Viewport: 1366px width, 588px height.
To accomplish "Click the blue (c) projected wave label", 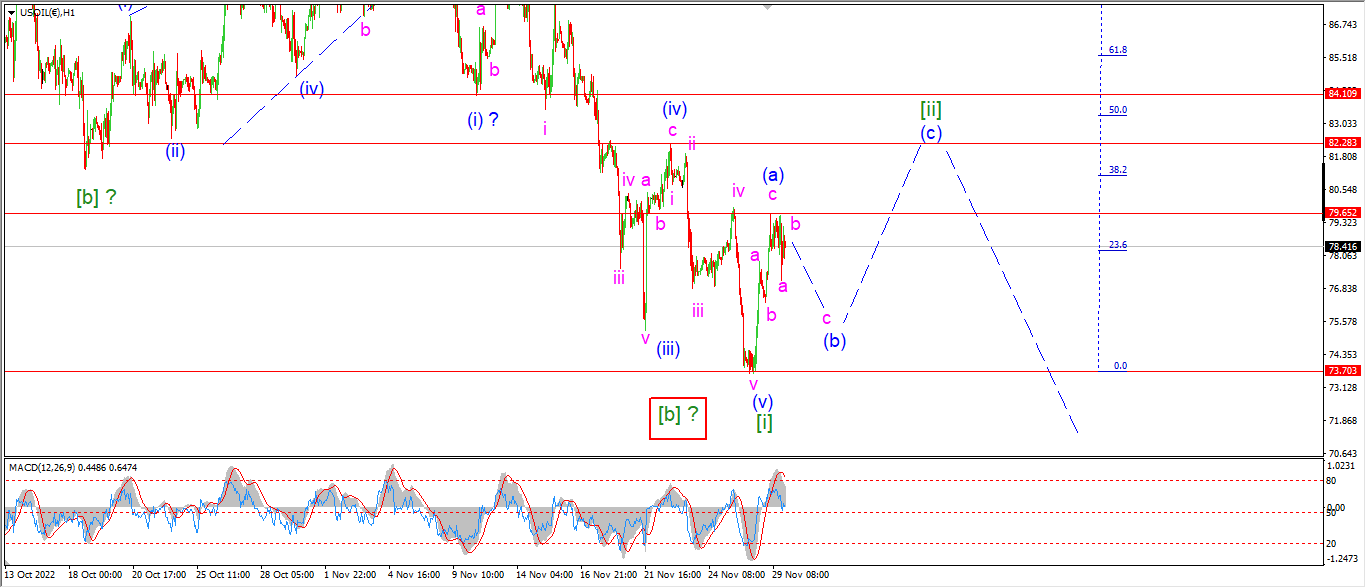I will [x=931, y=134].
